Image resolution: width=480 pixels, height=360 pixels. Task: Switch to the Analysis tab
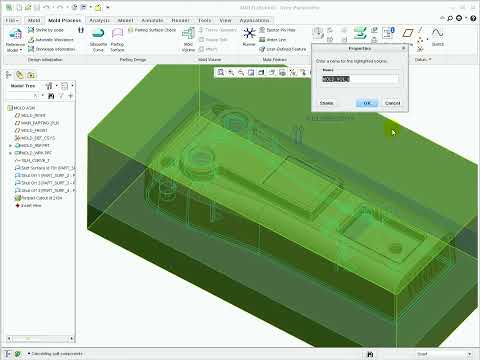99,20
